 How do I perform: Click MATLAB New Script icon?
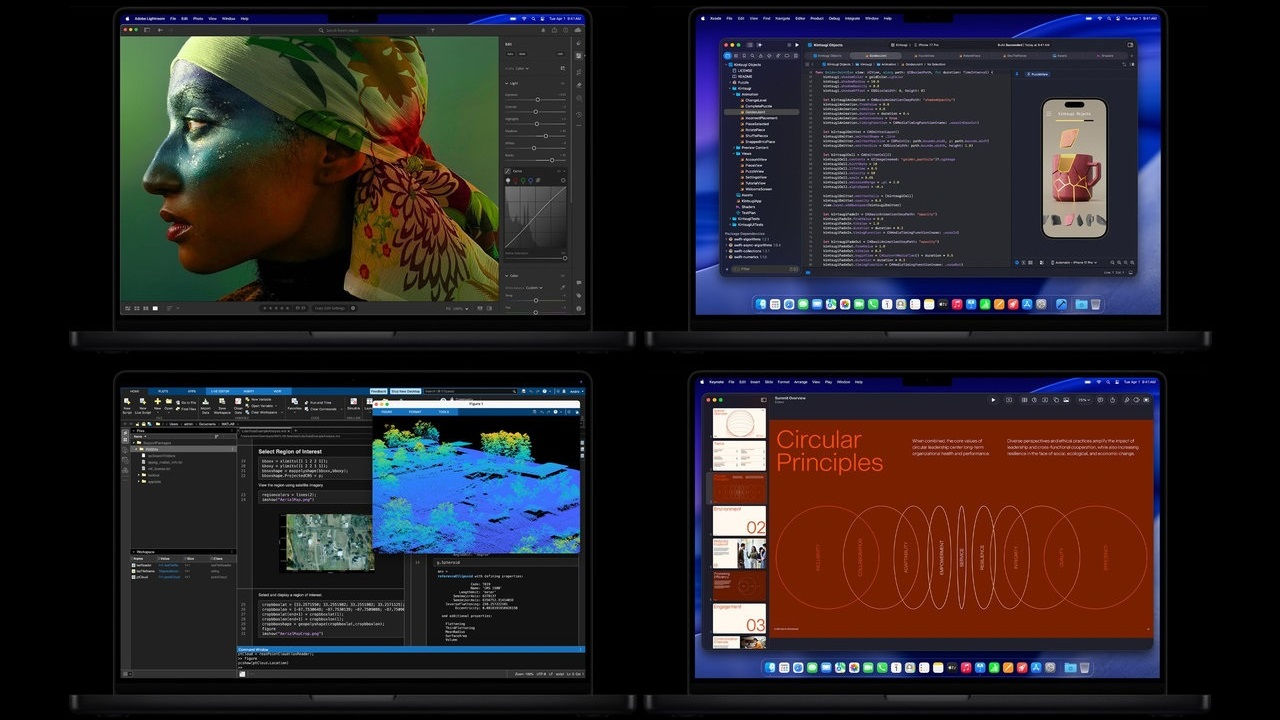(127, 404)
